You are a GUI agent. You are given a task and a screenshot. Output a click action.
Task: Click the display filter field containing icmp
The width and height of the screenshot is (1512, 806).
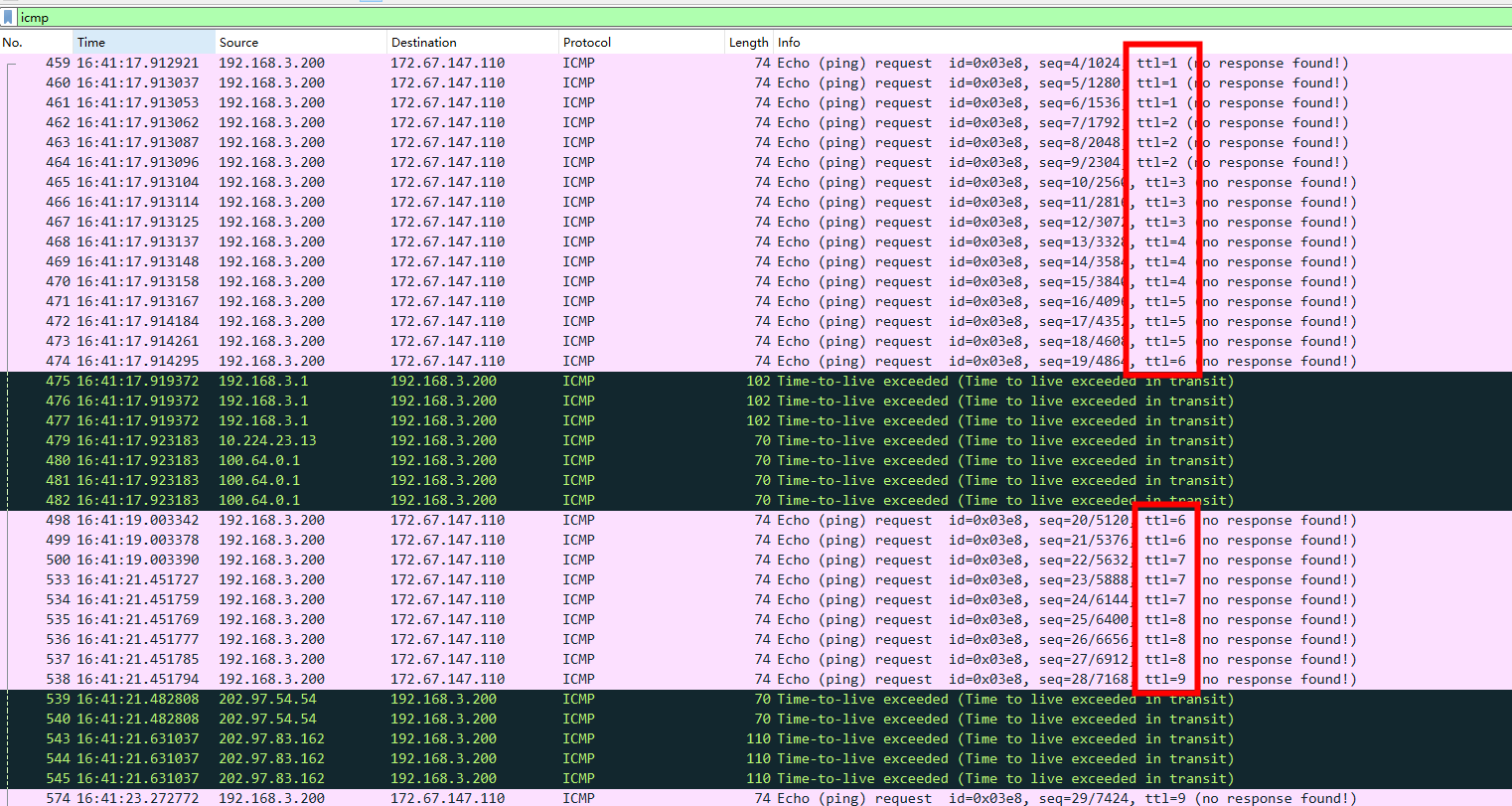coord(765,17)
